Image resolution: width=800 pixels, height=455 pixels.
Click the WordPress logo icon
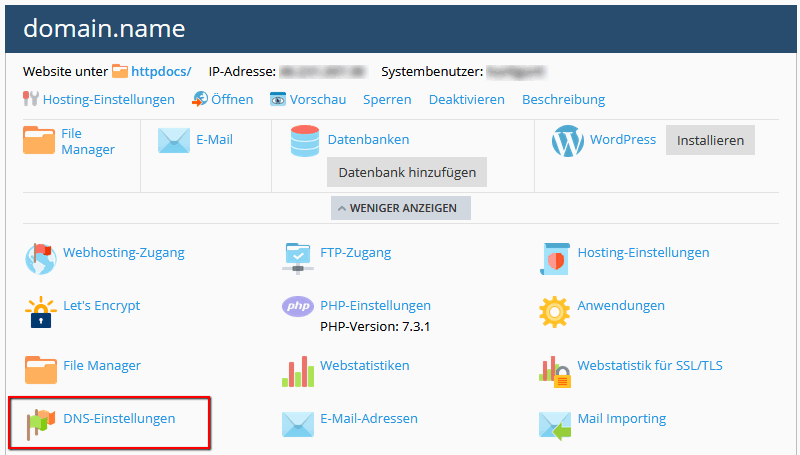coord(567,141)
